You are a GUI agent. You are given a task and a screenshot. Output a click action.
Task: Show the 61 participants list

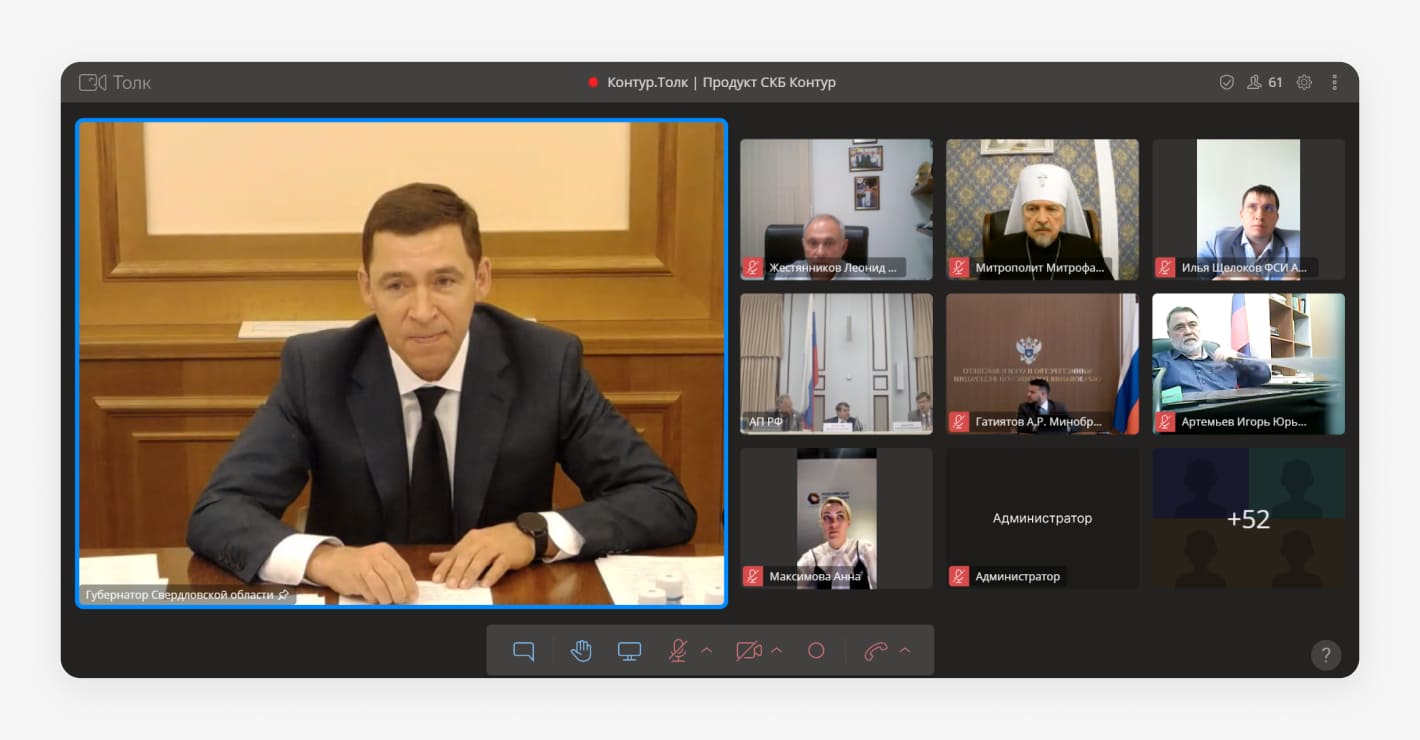pyautogui.click(x=1264, y=83)
